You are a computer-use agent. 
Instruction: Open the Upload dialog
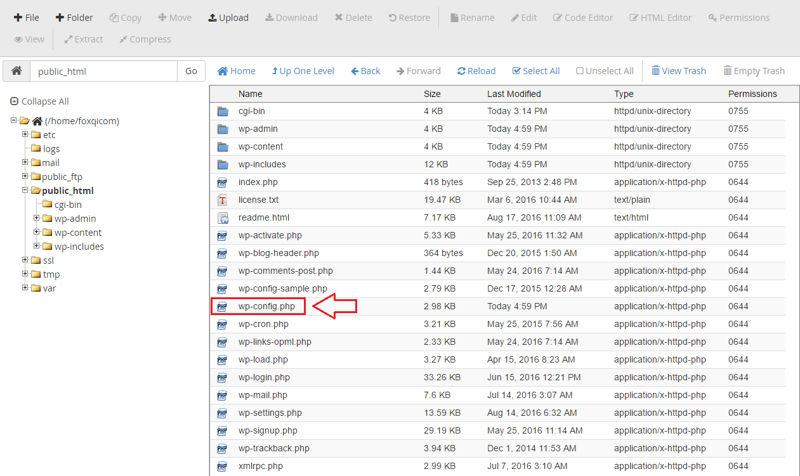click(228, 17)
